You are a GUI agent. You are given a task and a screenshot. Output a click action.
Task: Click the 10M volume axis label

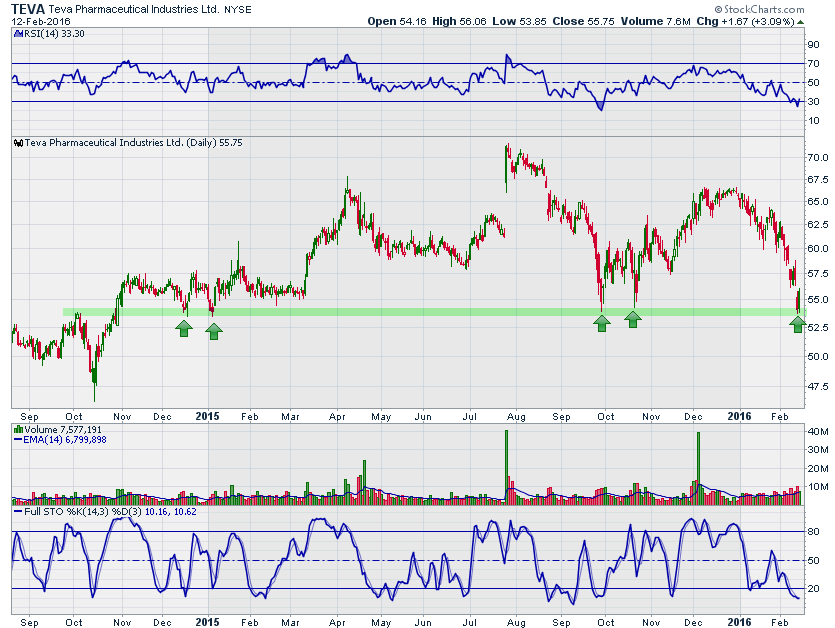817,487
